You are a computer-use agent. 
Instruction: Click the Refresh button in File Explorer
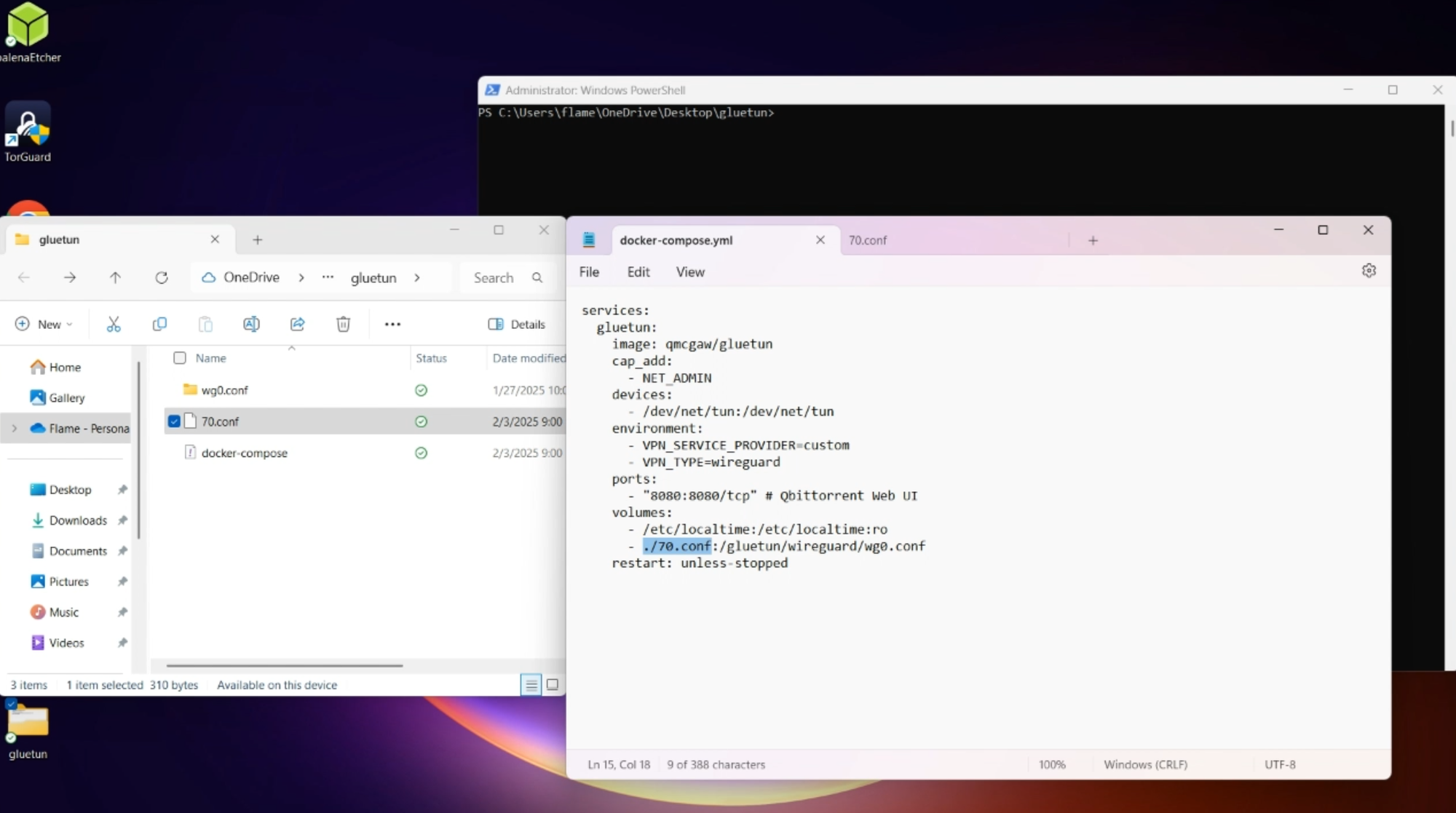click(162, 277)
